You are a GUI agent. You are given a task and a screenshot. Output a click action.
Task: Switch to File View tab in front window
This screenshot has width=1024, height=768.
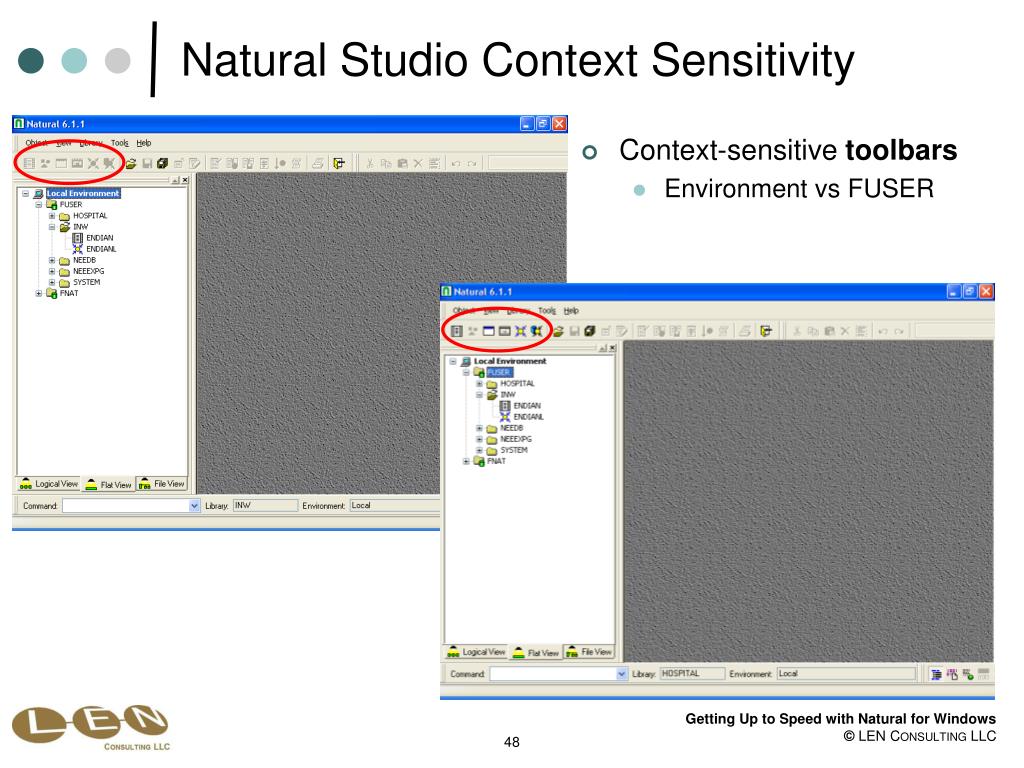pyautogui.click(x=589, y=652)
